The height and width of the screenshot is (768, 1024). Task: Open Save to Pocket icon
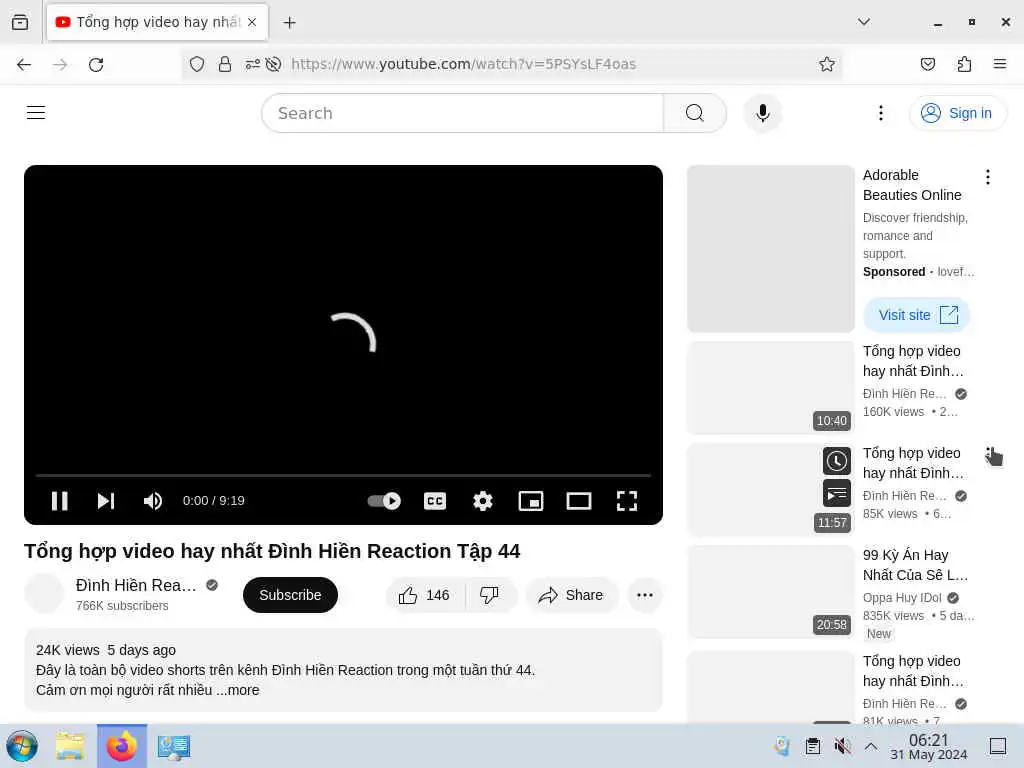click(928, 64)
